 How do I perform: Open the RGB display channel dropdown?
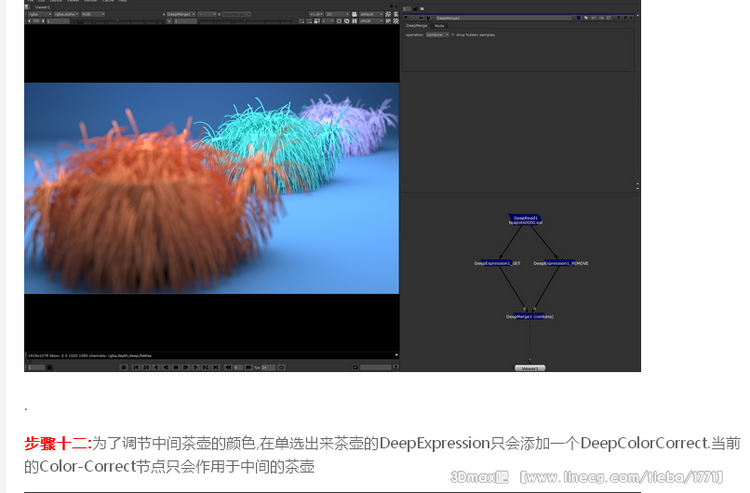click(93, 14)
